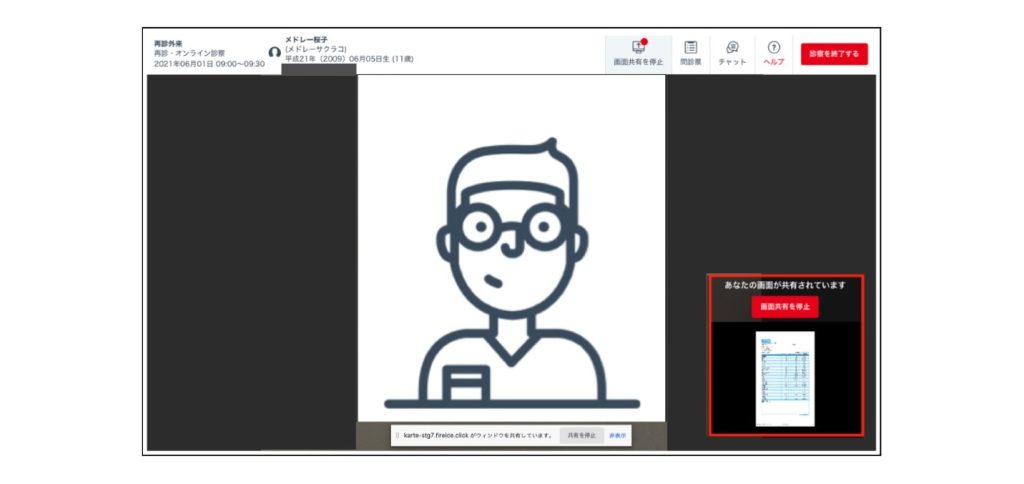The height and width of the screenshot is (484, 1024).
Task: Click the patient birth date text
Action: pyautogui.click(x=349, y=59)
